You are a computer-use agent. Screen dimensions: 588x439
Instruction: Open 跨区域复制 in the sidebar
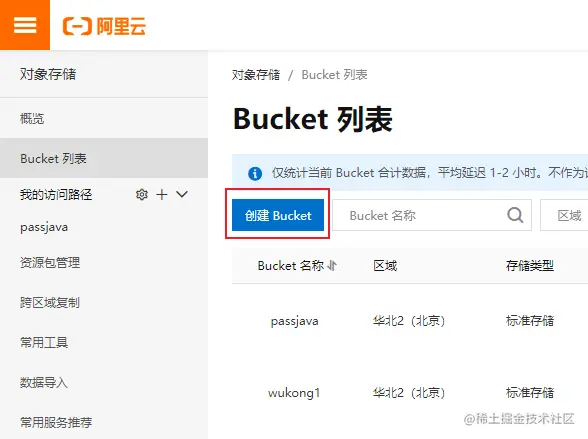pos(50,302)
